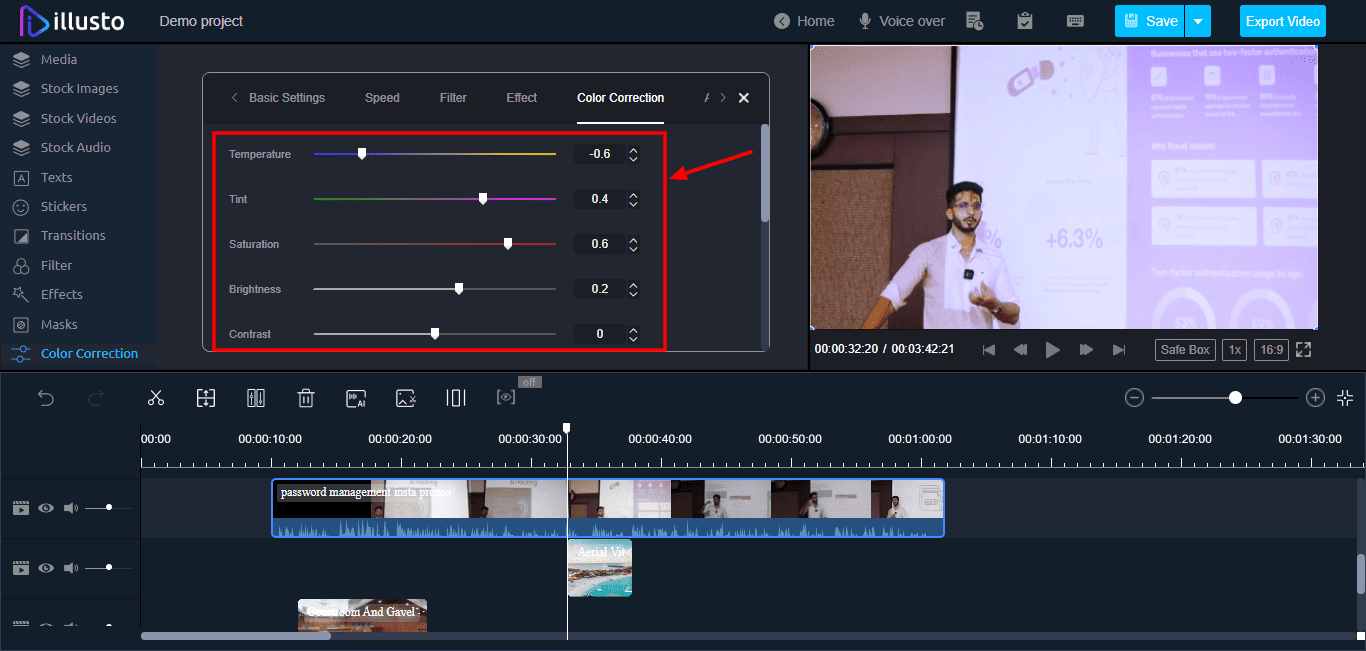Viewport: 1366px width, 651px height.
Task: Open the keyboard shortcuts icon
Action: (x=1075, y=21)
